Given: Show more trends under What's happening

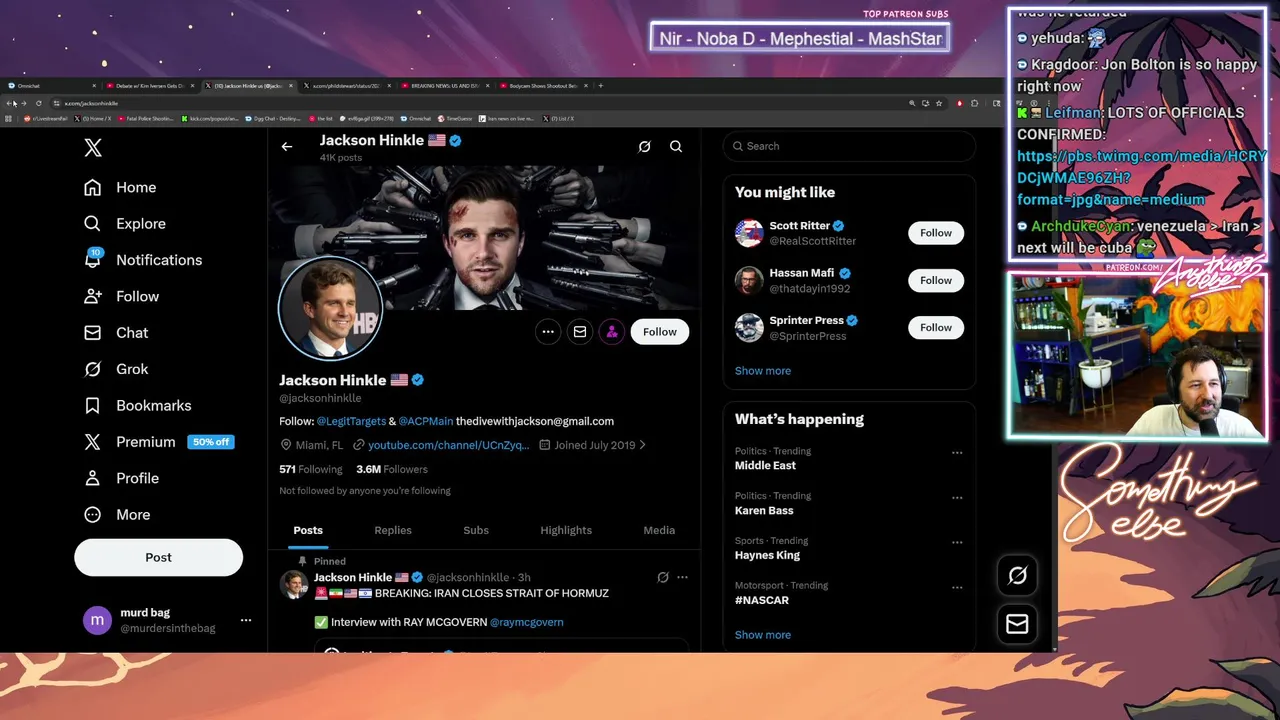Looking at the screenshot, I should [x=763, y=635].
